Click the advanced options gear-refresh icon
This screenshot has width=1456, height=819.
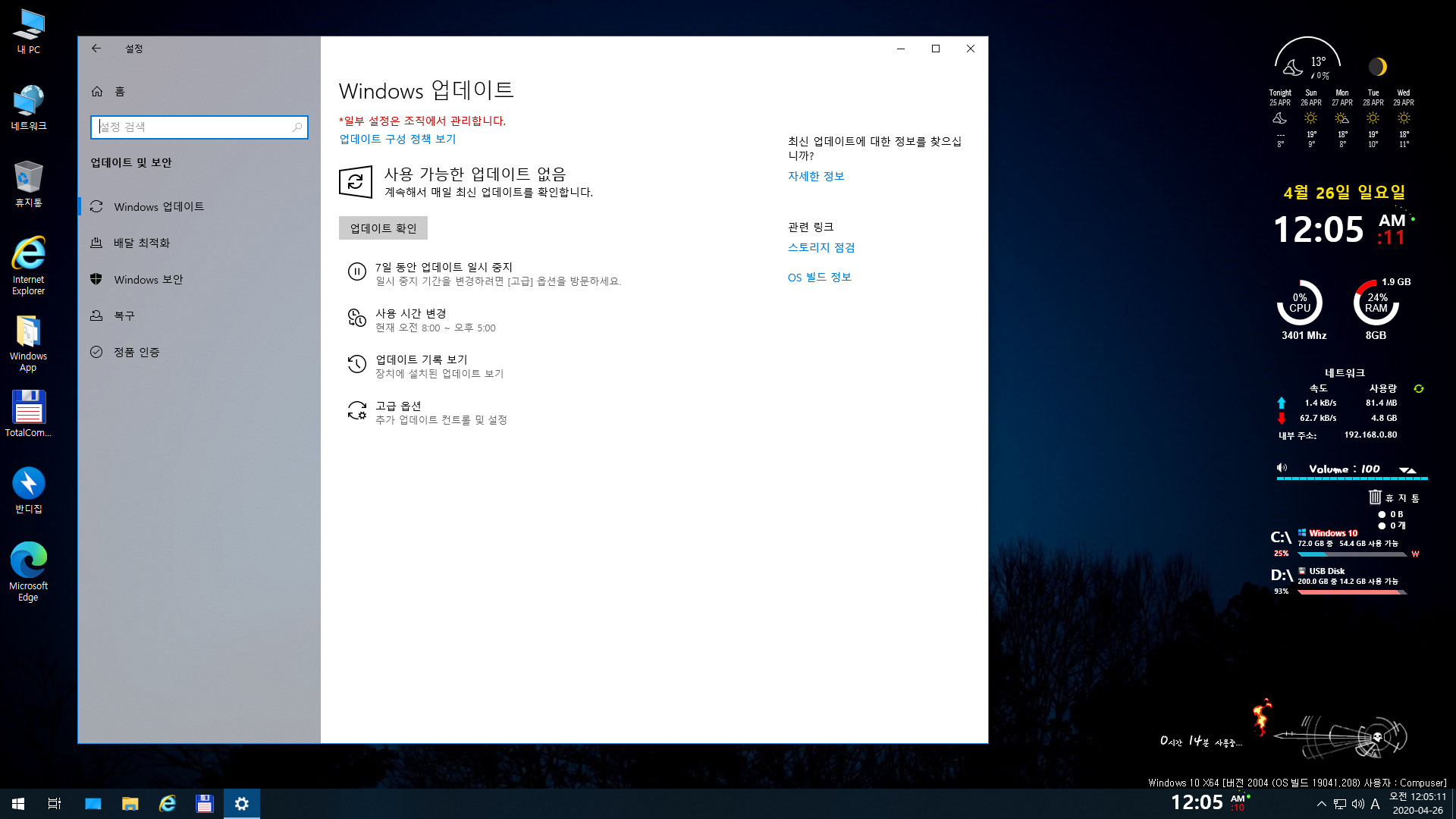[x=356, y=410]
